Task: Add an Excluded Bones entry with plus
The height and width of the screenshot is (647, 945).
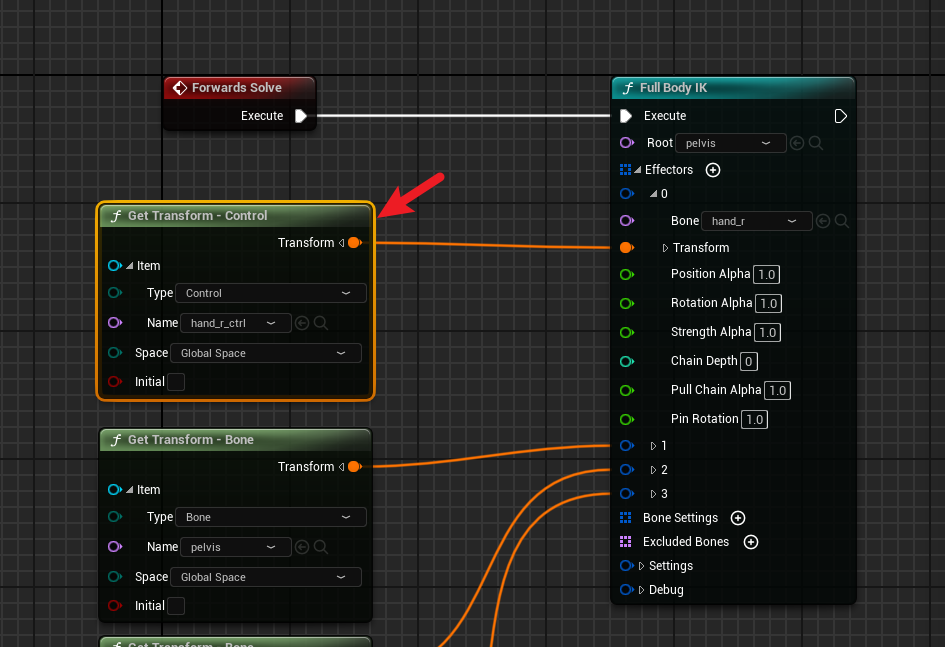Action: [751, 542]
